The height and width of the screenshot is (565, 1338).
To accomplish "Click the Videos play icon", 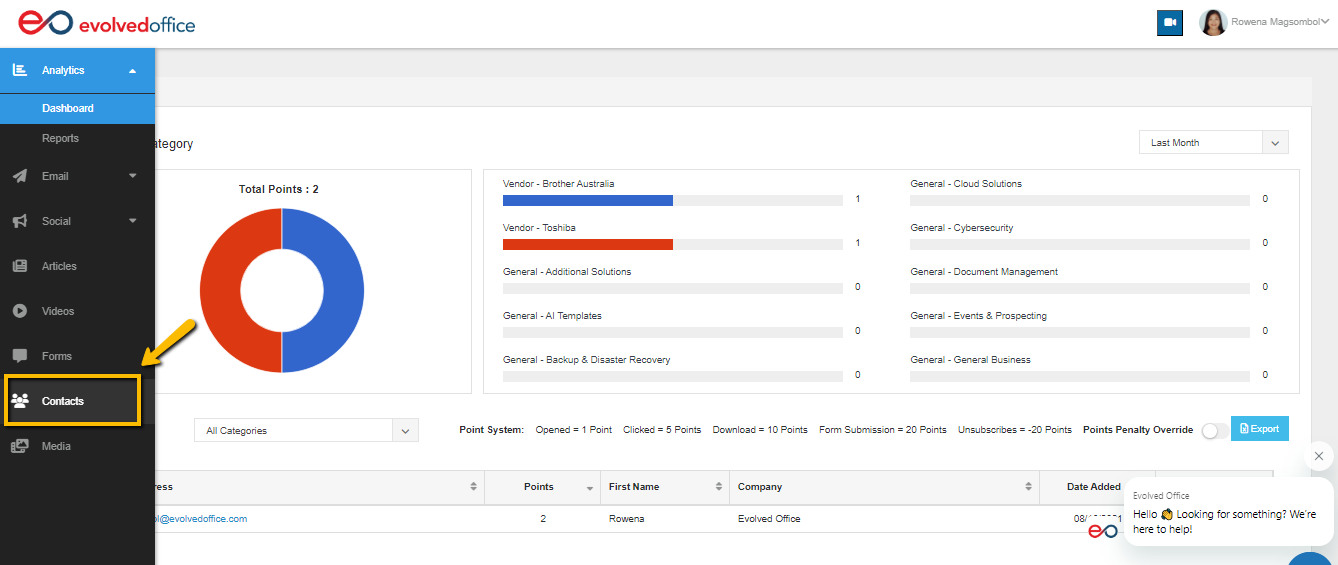I will (x=20, y=311).
